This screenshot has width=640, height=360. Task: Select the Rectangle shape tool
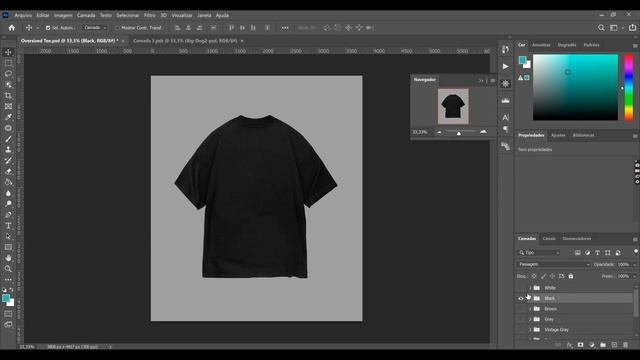point(8,247)
